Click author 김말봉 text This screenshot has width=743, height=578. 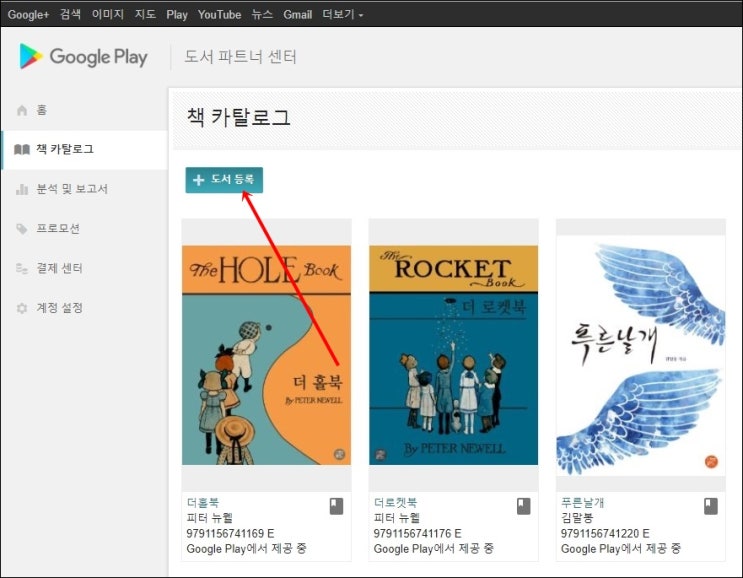(x=577, y=518)
